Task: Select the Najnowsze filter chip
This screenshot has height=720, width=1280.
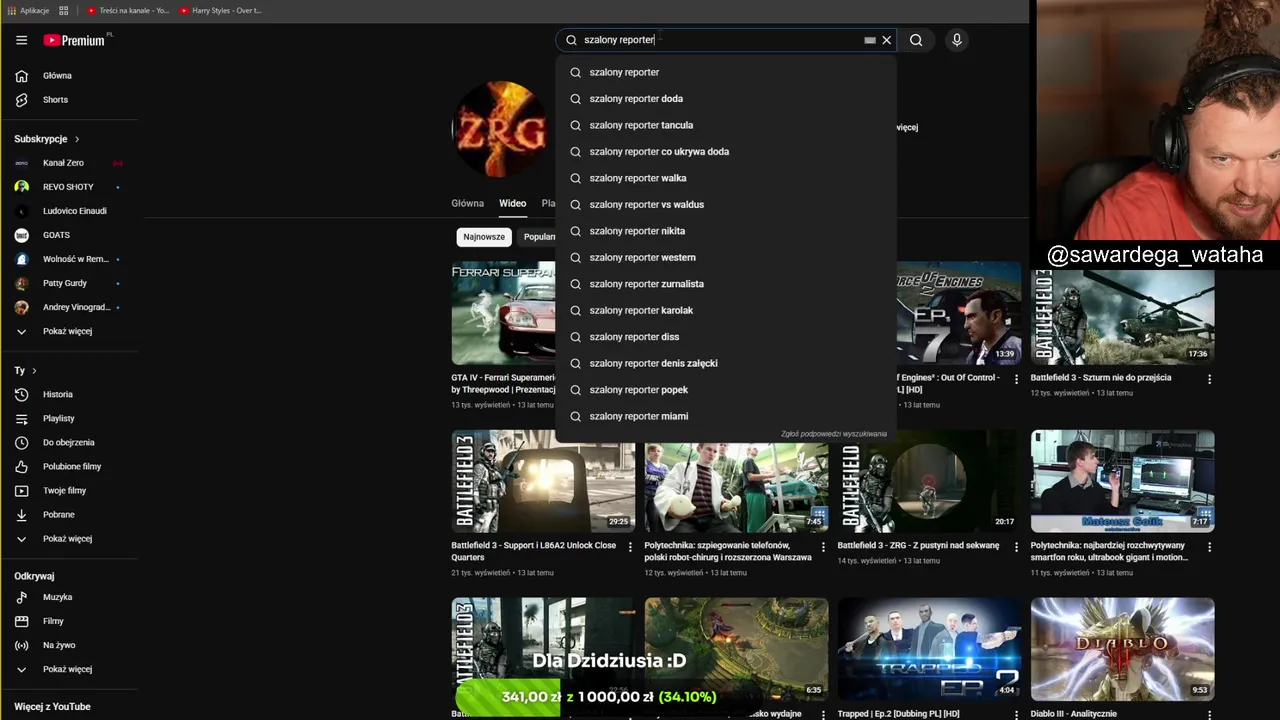Action: (x=484, y=237)
